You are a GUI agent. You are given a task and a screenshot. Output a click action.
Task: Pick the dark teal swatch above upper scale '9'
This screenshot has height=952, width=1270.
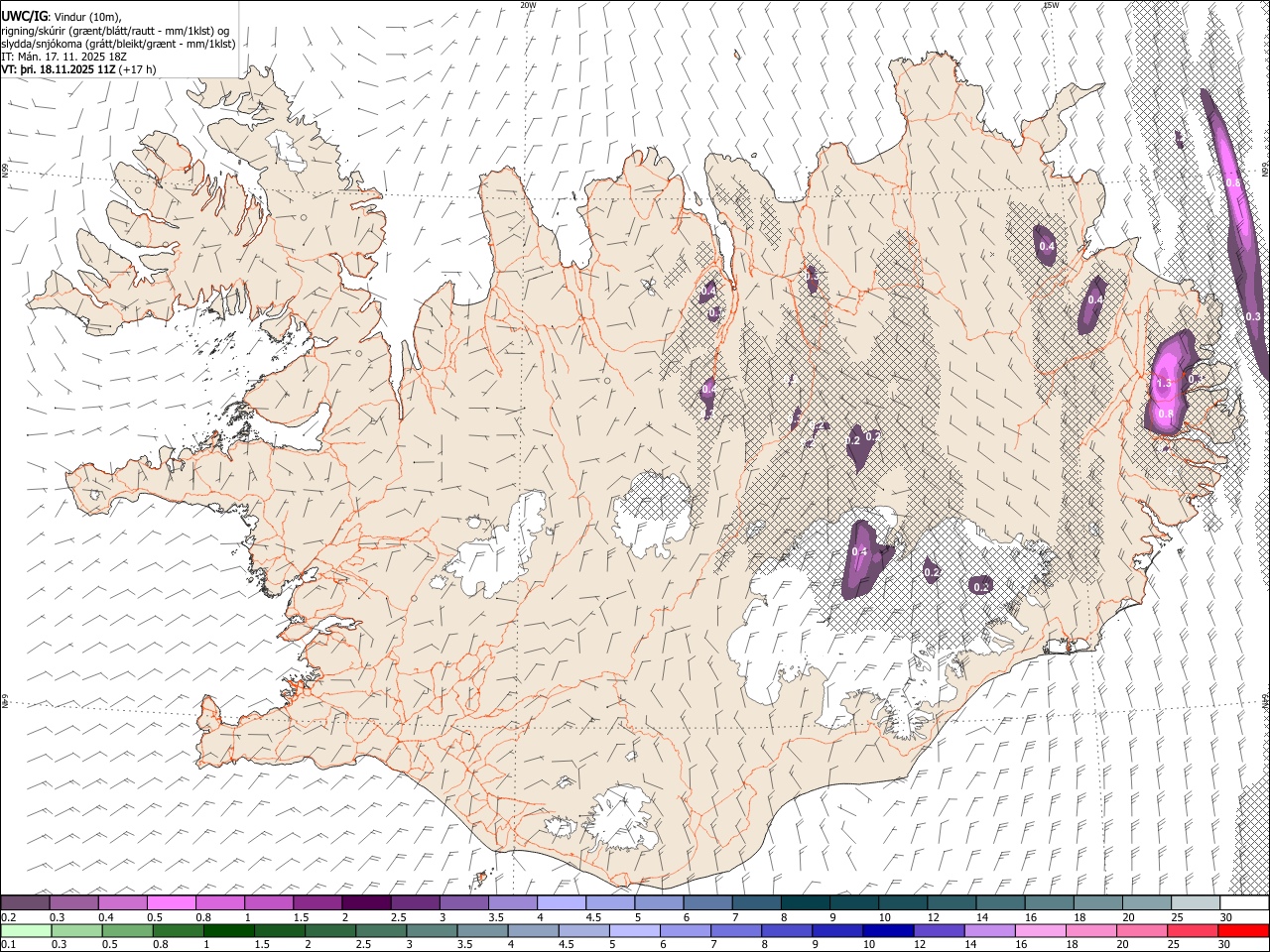point(853,902)
